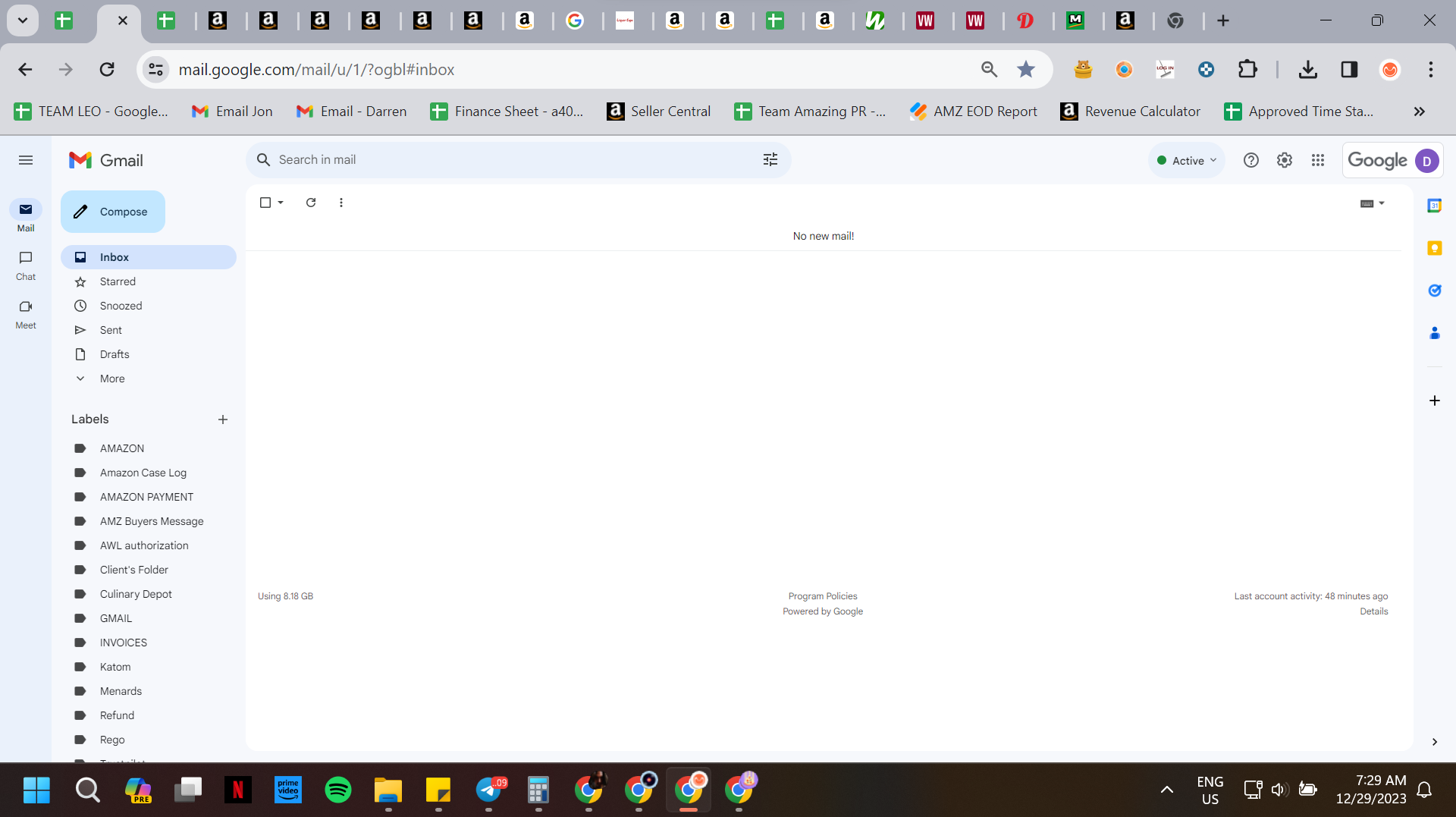1456x817 pixels.
Task: Open Google Contacts side panel
Action: [x=1435, y=333]
